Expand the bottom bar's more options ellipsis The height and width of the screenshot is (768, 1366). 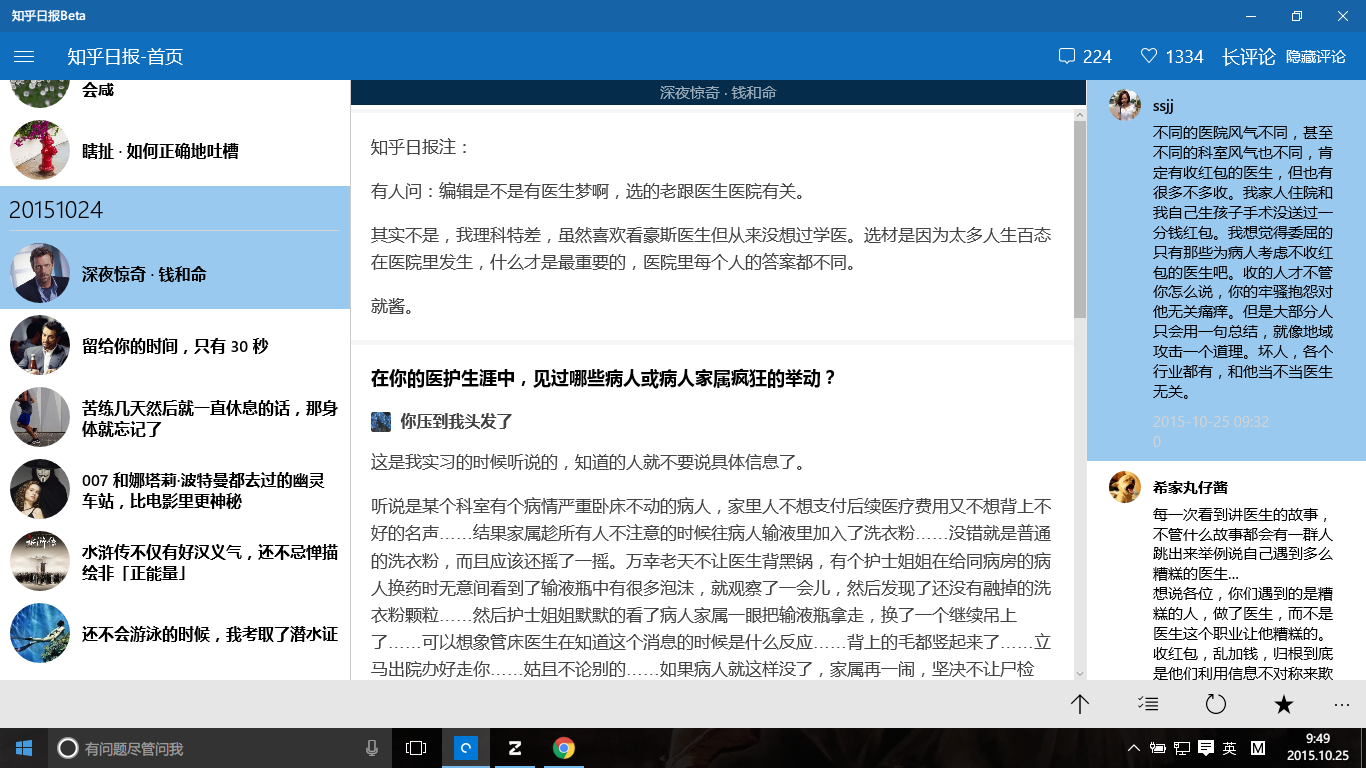coord(1342,704)
